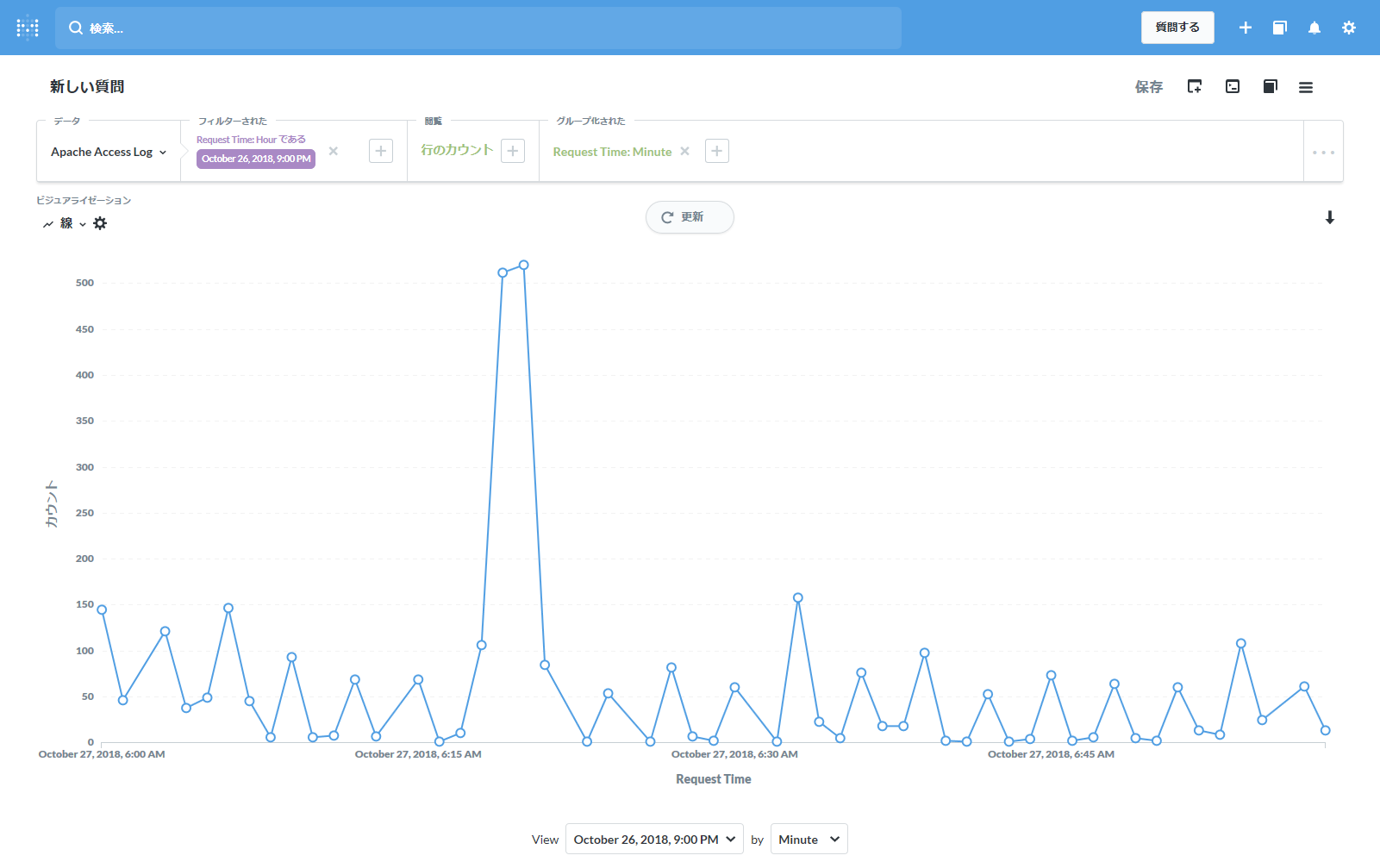Image resolution: width=1380 pixels, height=868 pixels.
Task: Click the October 27, 2018, 6:45 AM axis label
Action: click(1051, 754)
